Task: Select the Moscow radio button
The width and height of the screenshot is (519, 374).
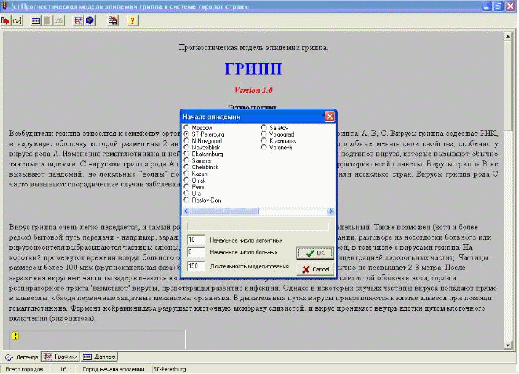Action: 186,128
